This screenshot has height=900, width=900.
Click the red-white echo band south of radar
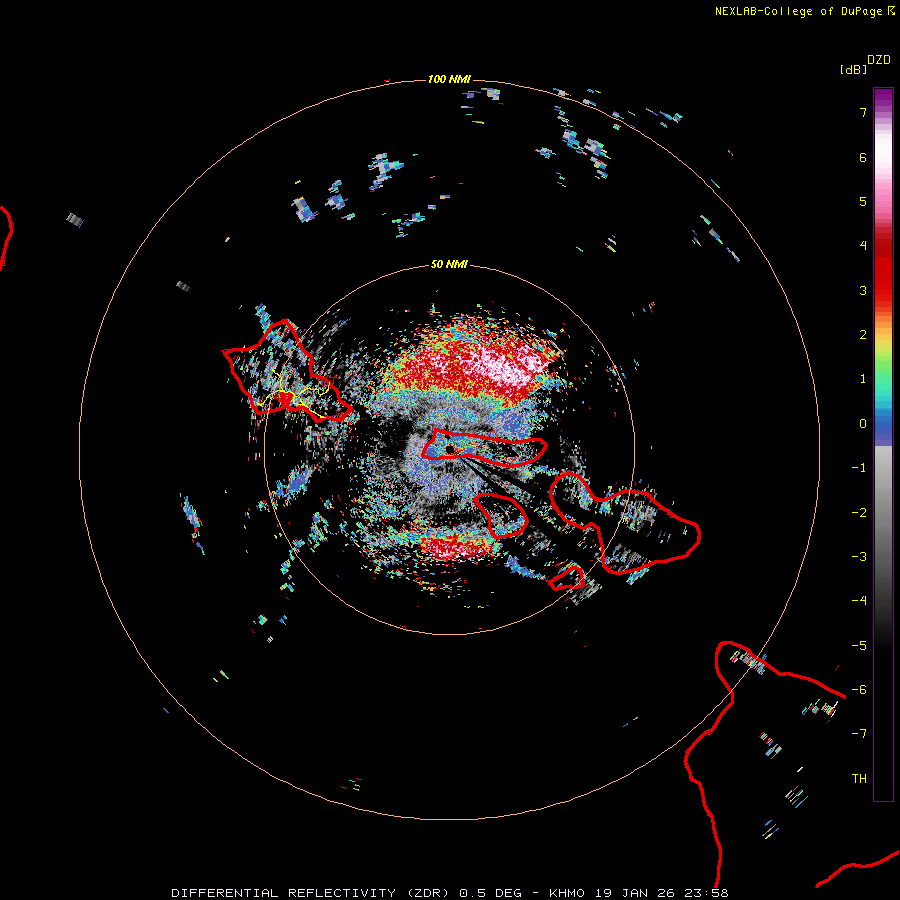[453, 547]
